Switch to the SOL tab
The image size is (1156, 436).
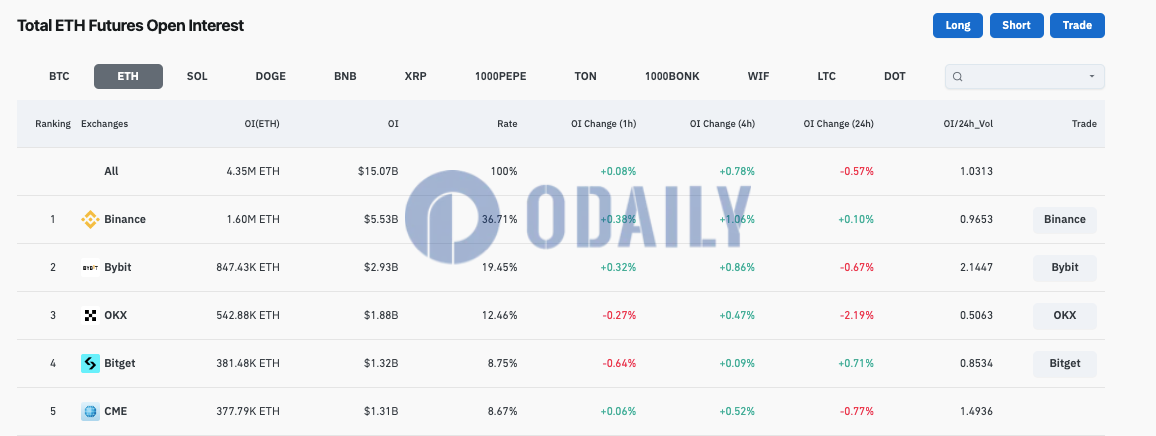[197, 76]
